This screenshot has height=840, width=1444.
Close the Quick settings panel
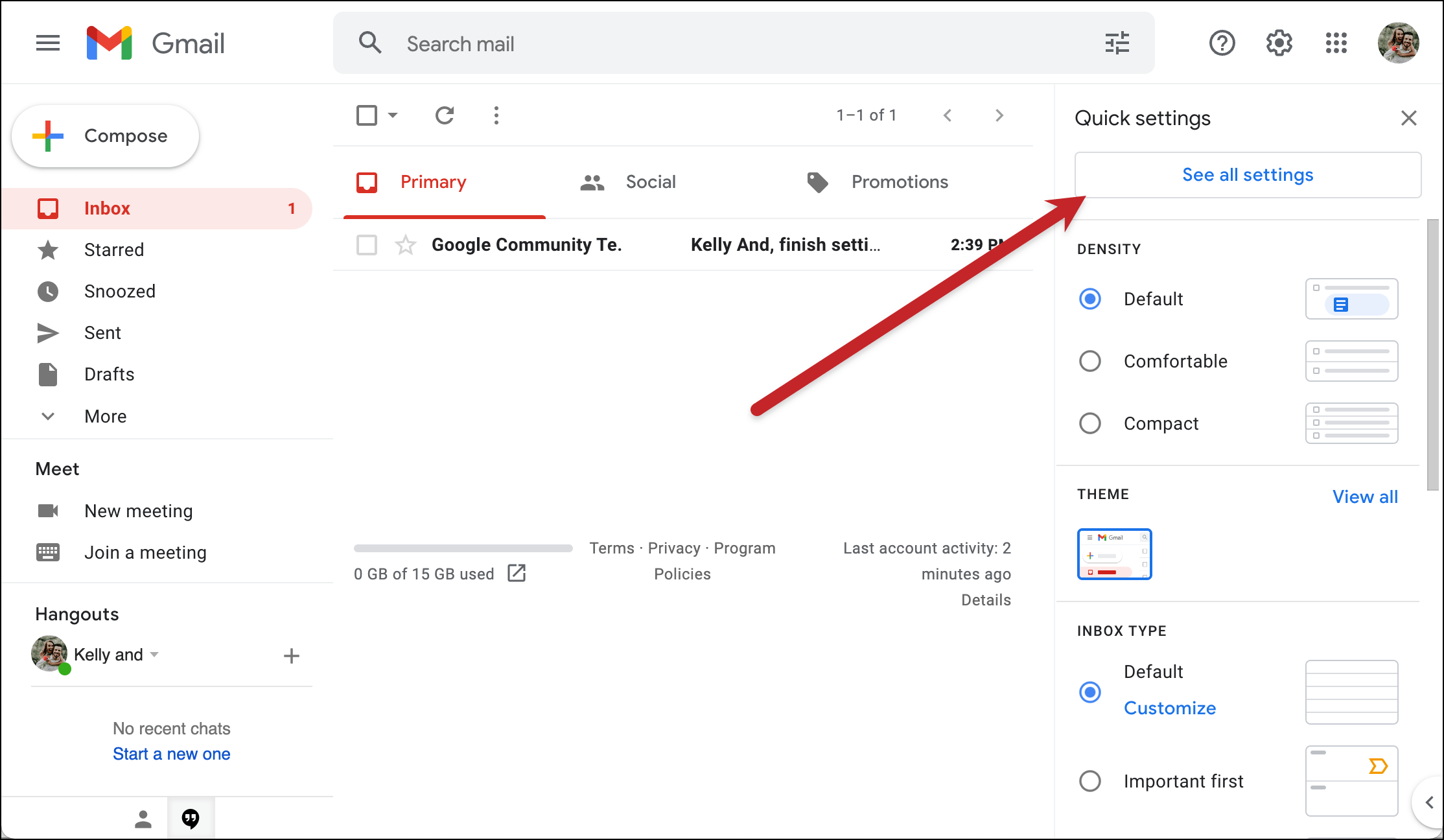[x=1408, y=118]
